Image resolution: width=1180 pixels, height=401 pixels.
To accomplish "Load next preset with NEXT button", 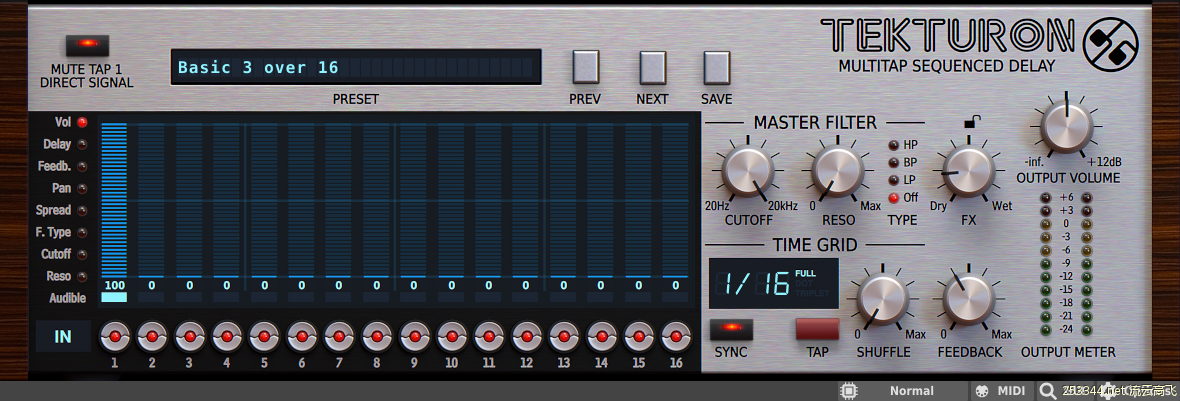I will (652, 67).
